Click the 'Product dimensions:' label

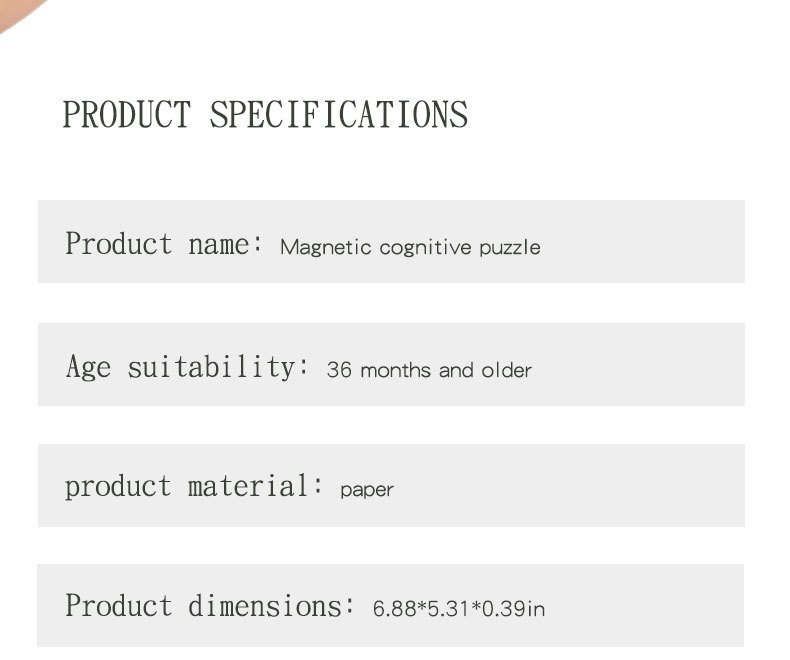click(x=210, y=606)
